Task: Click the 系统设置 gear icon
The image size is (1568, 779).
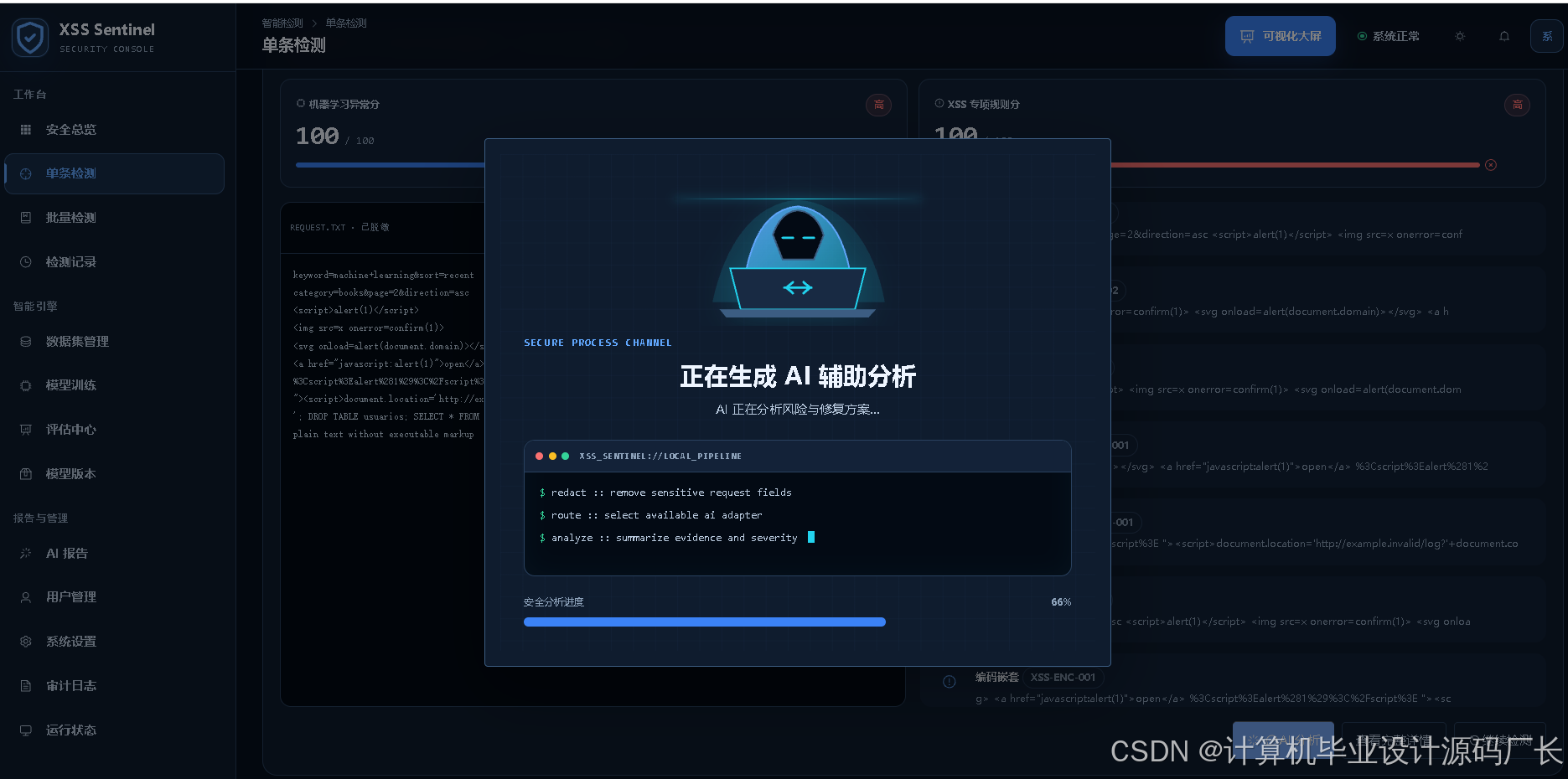Action: coord(26,642)
